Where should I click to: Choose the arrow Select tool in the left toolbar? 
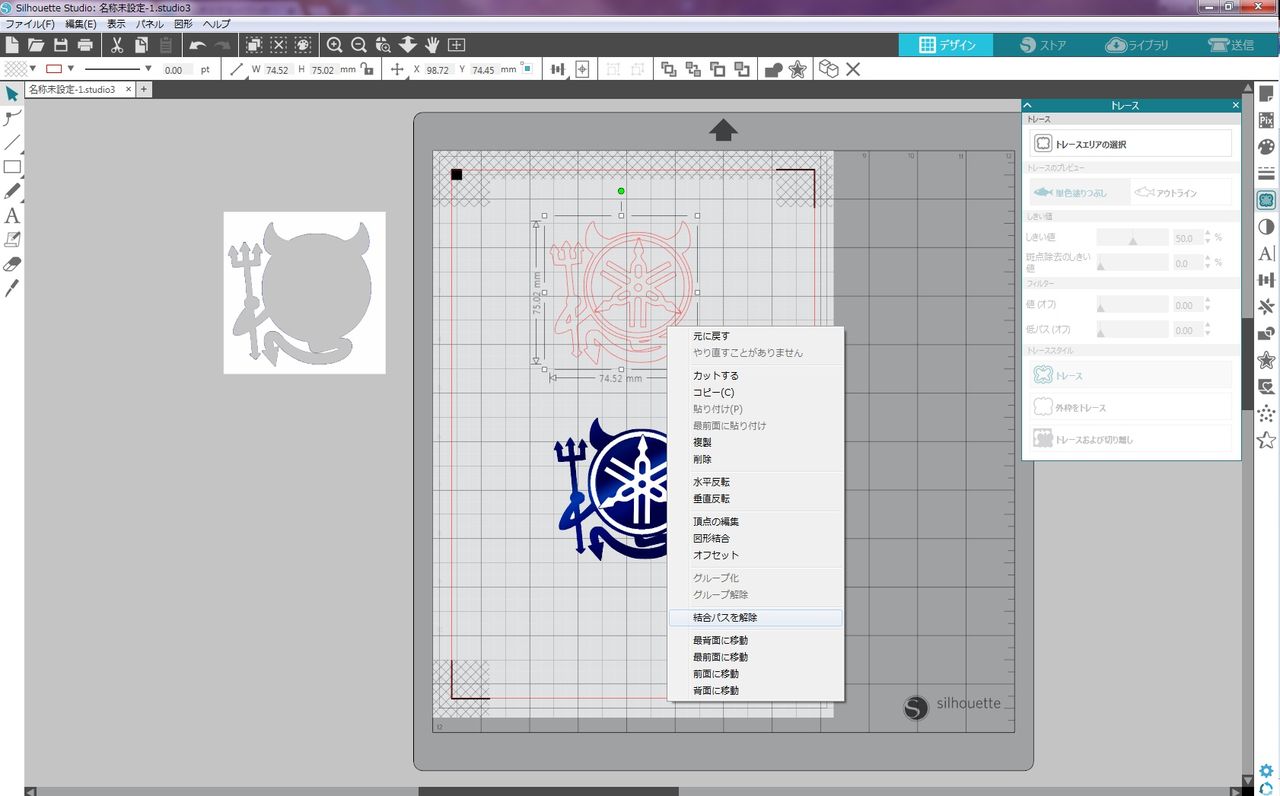(x=12, y=94)
